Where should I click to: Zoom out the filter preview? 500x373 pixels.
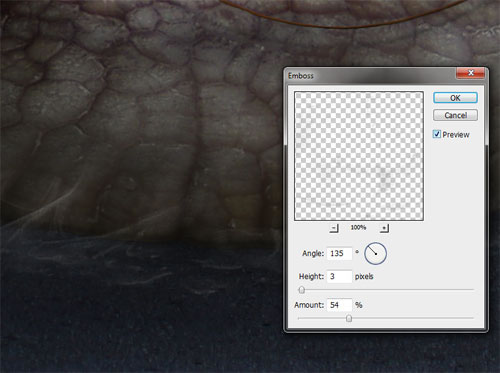pyautogui.click(x=334, y=228)
